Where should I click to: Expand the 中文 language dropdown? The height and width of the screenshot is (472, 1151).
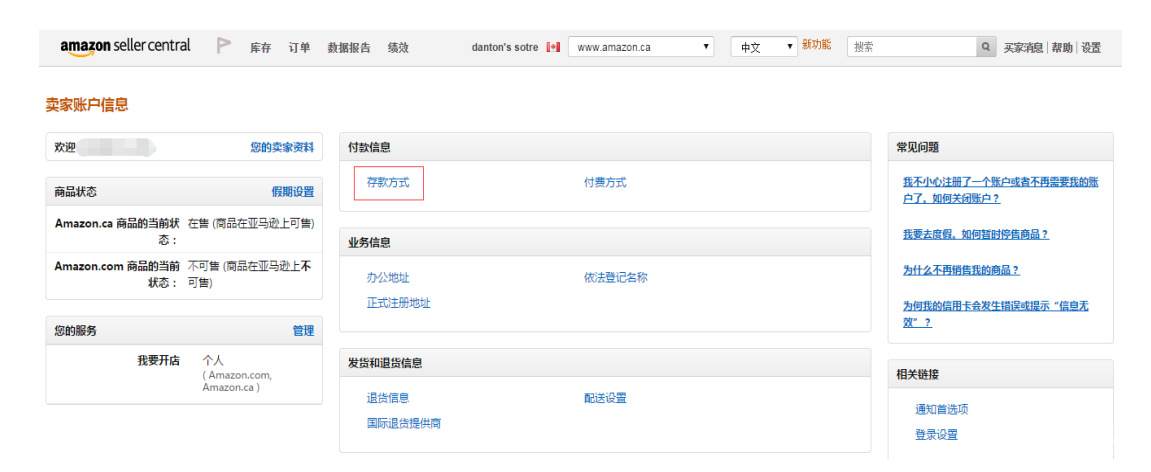pos(764,47)
